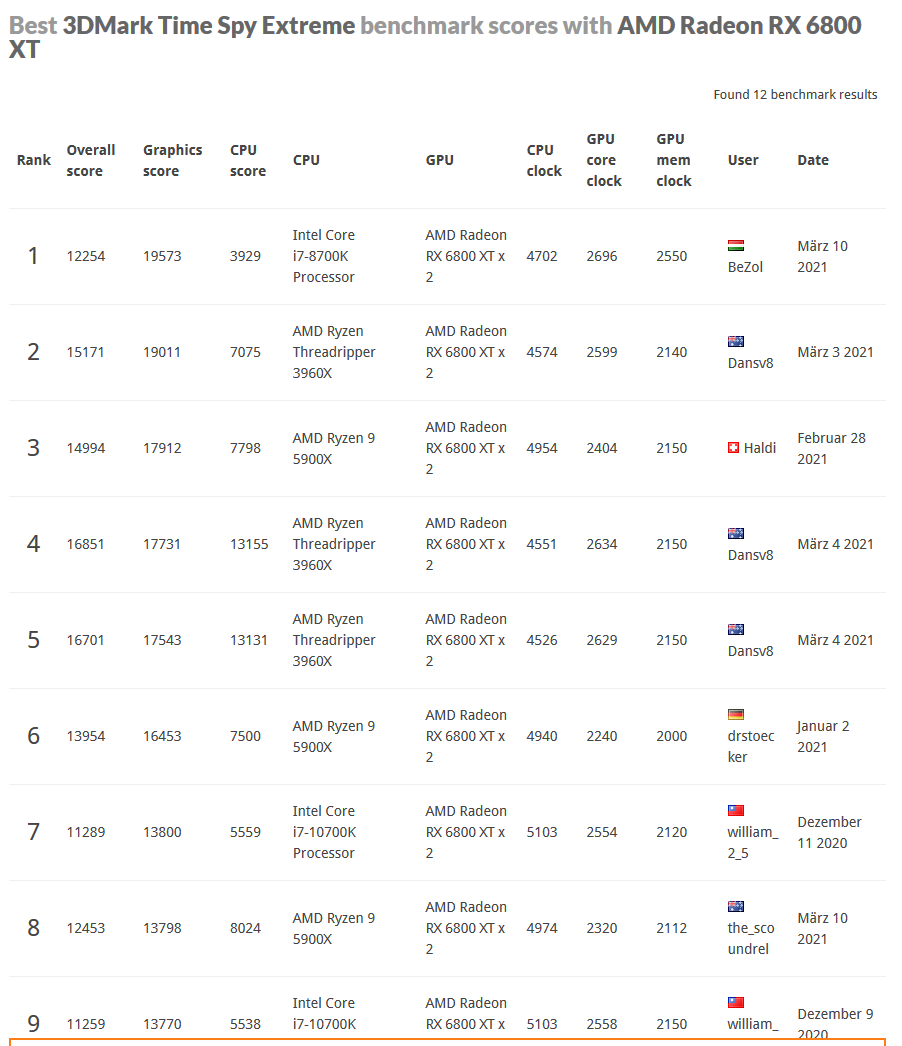Screen dimensions: 902x1046
Task: Click the Australian flag in the rank 2 row
Action: [x=735, y=342]
